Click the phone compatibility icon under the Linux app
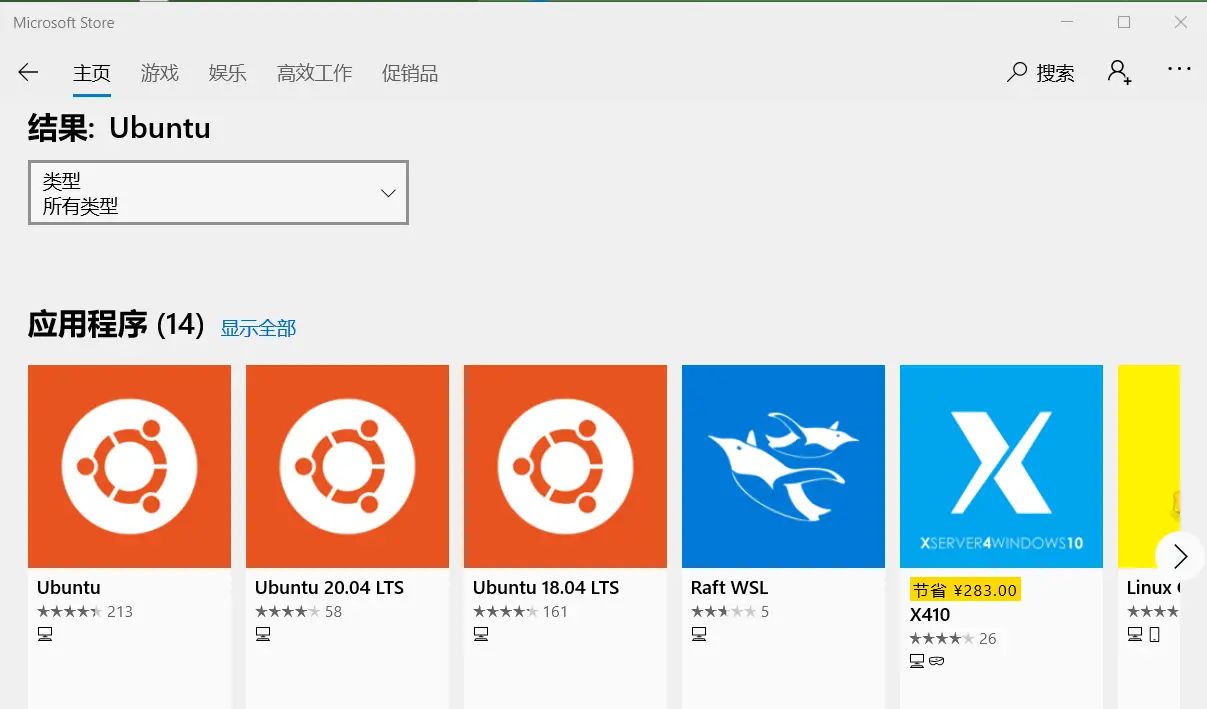1207x709 pixels. coord(1154,634)
